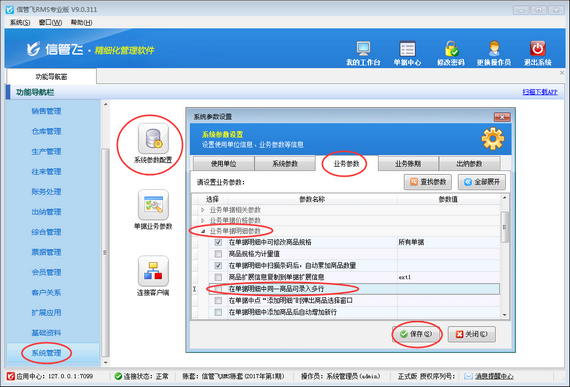
Task: Click the 保存(S) button
Action: (x=417, y=334)
